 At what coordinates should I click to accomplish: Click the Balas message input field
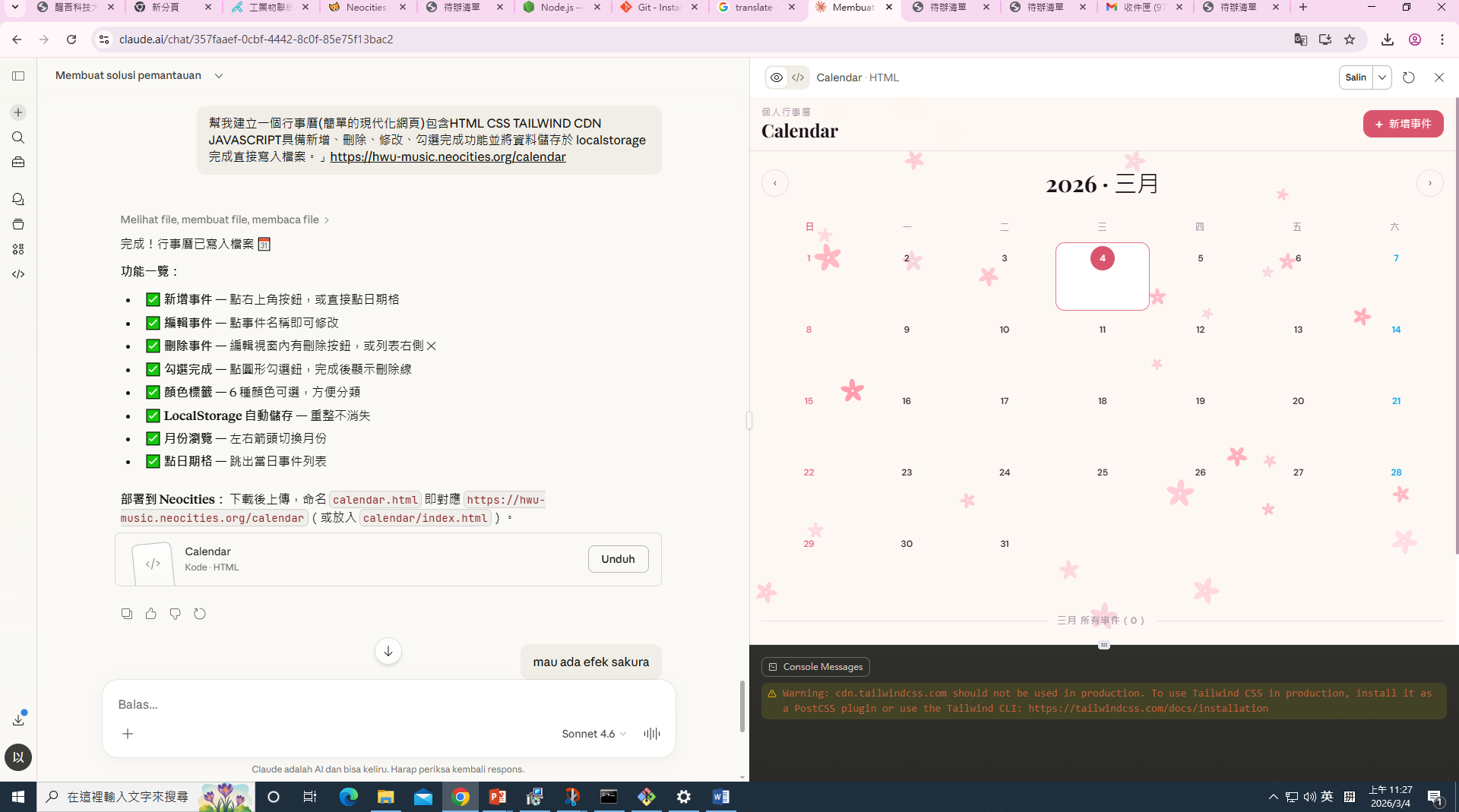tap(388, 704)
